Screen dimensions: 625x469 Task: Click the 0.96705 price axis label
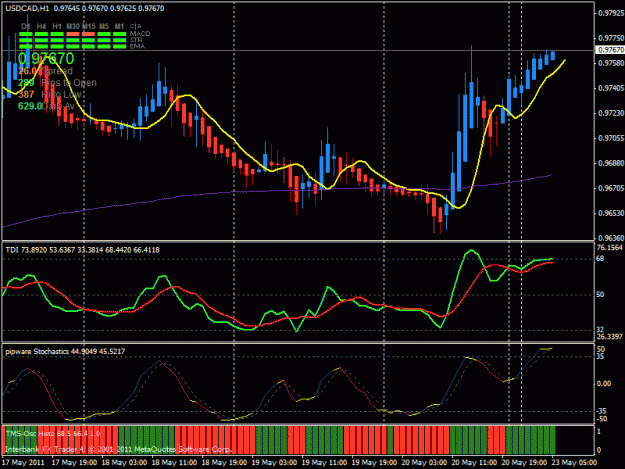point(611,188)
